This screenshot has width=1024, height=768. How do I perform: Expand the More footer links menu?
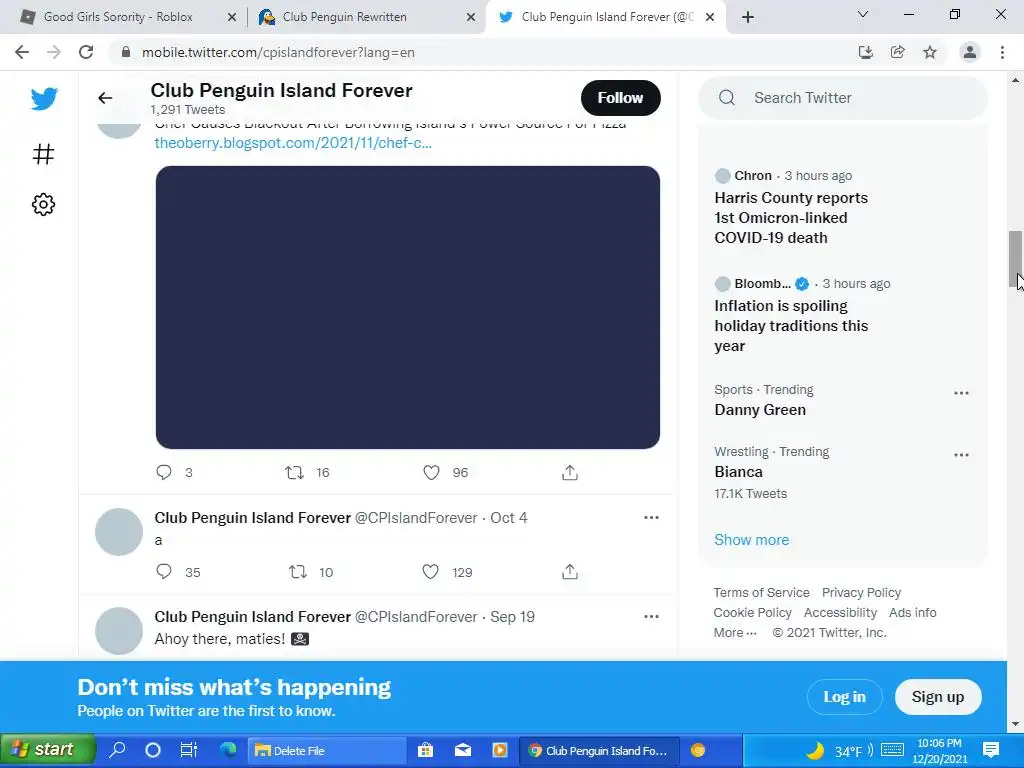pyautogui.click(x=735, y=632)
